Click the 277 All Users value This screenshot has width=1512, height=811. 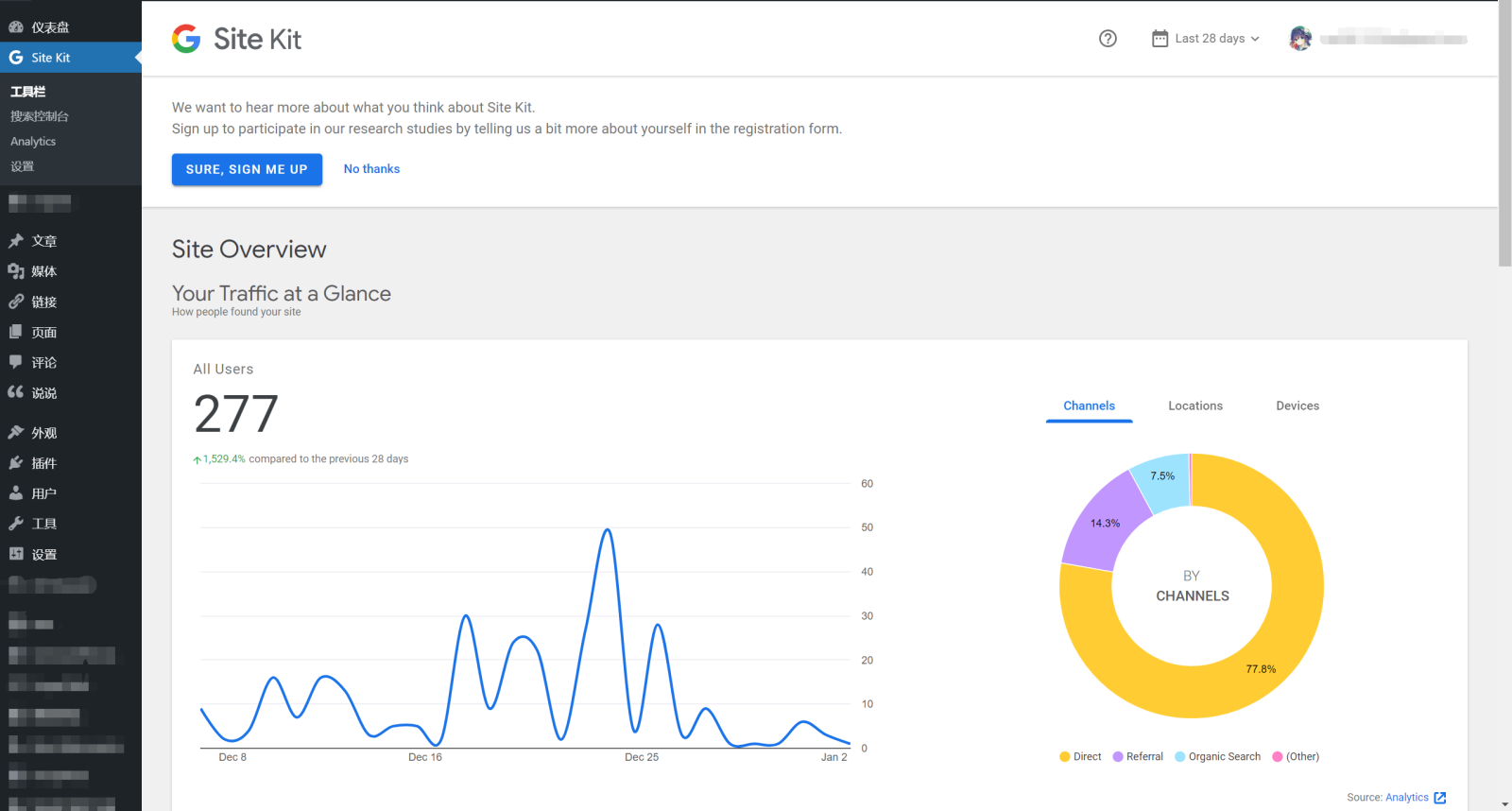click(236, 414)
